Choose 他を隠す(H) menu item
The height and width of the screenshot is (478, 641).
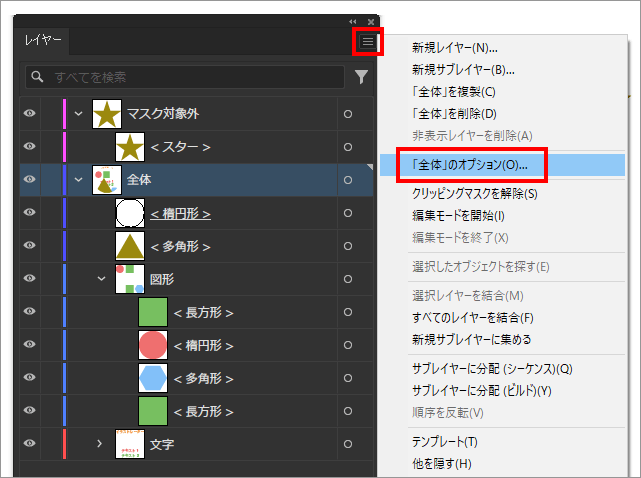tap(442, 464)
